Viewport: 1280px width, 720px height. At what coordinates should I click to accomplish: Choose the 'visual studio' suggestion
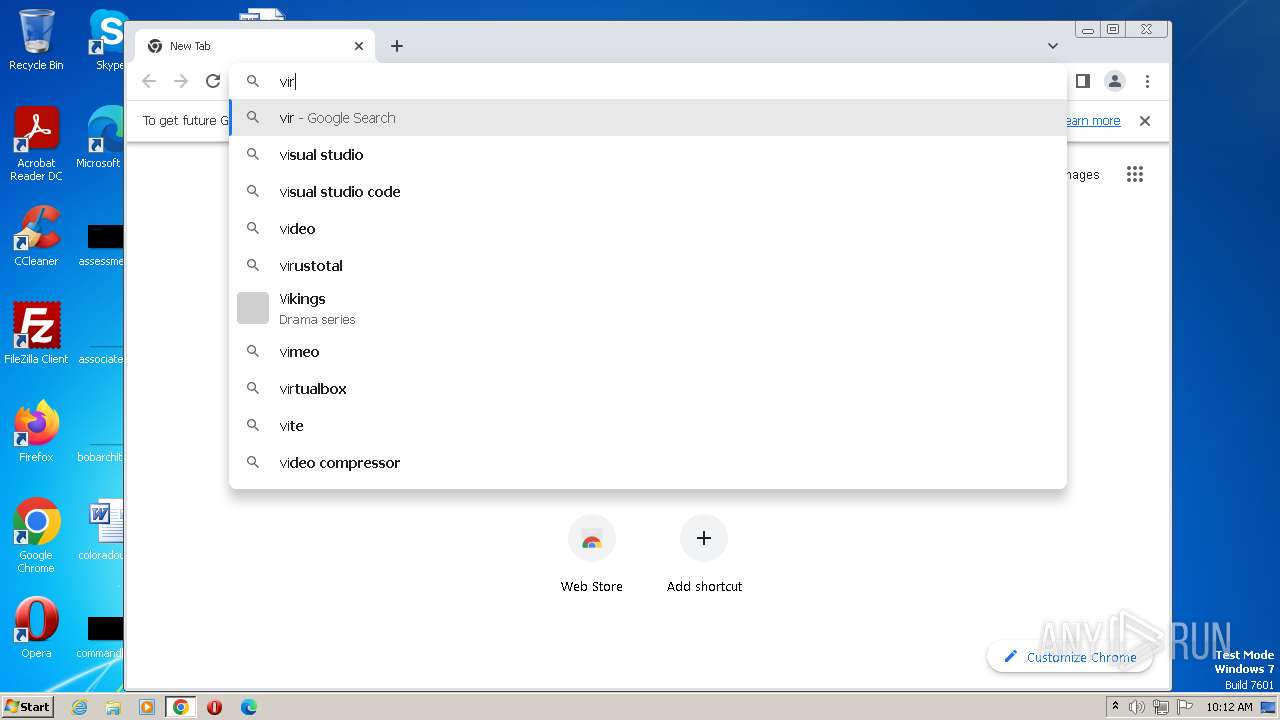(648, 155)
